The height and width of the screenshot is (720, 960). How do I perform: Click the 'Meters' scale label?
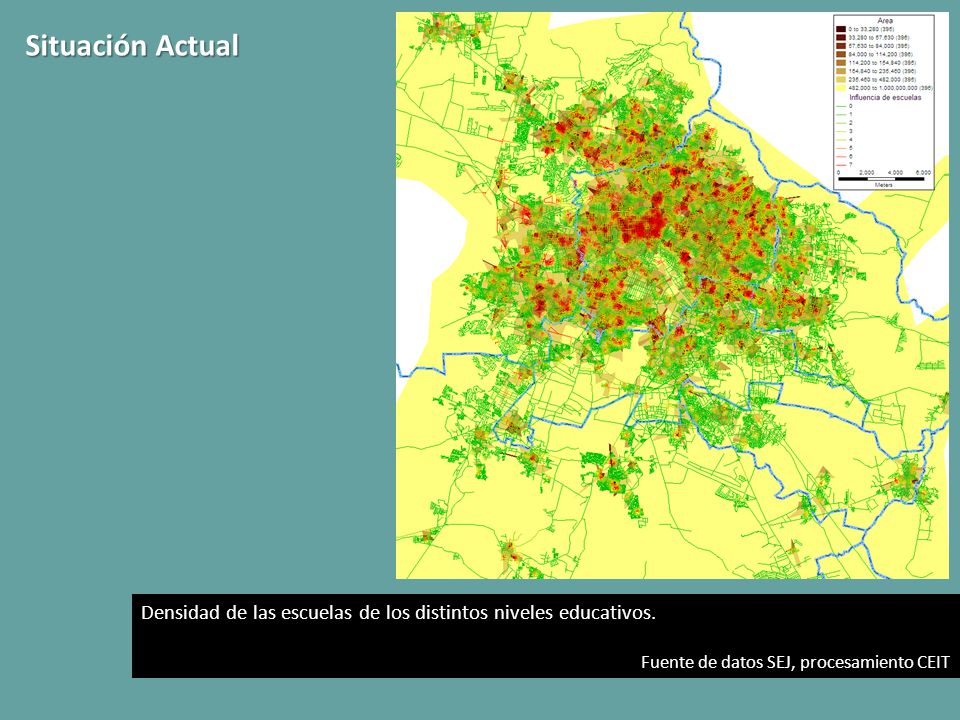click(883, 185)
